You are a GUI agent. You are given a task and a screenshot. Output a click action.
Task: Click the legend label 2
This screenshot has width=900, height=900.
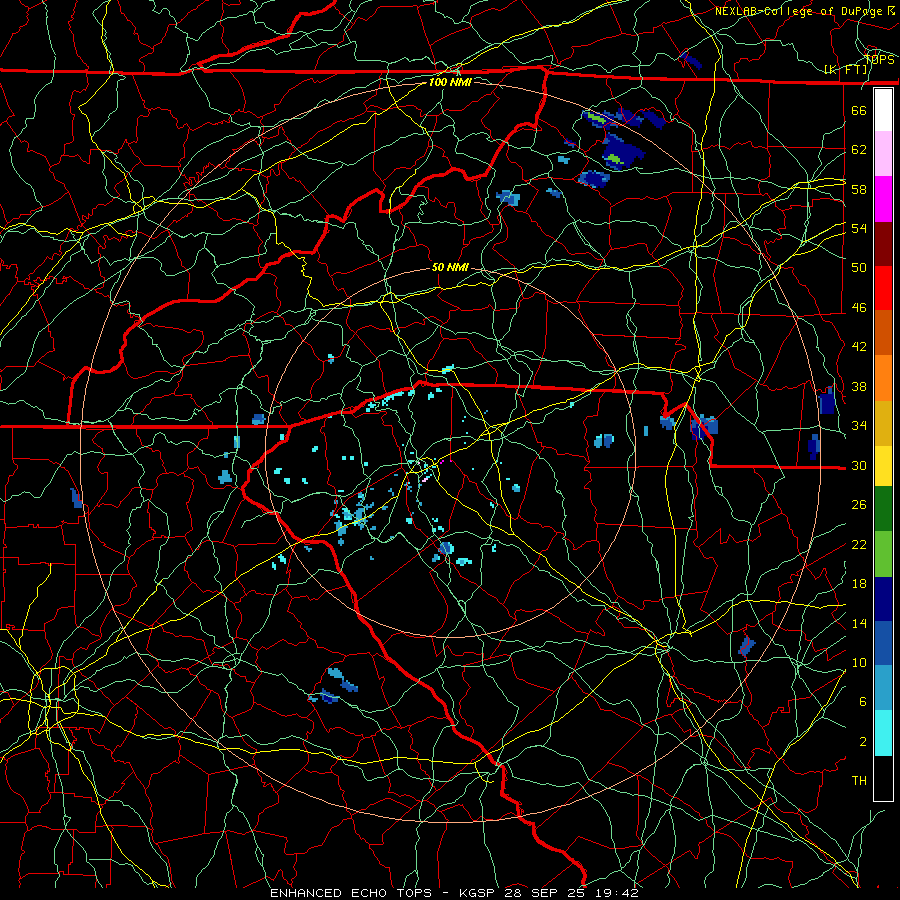pos(863,742)
